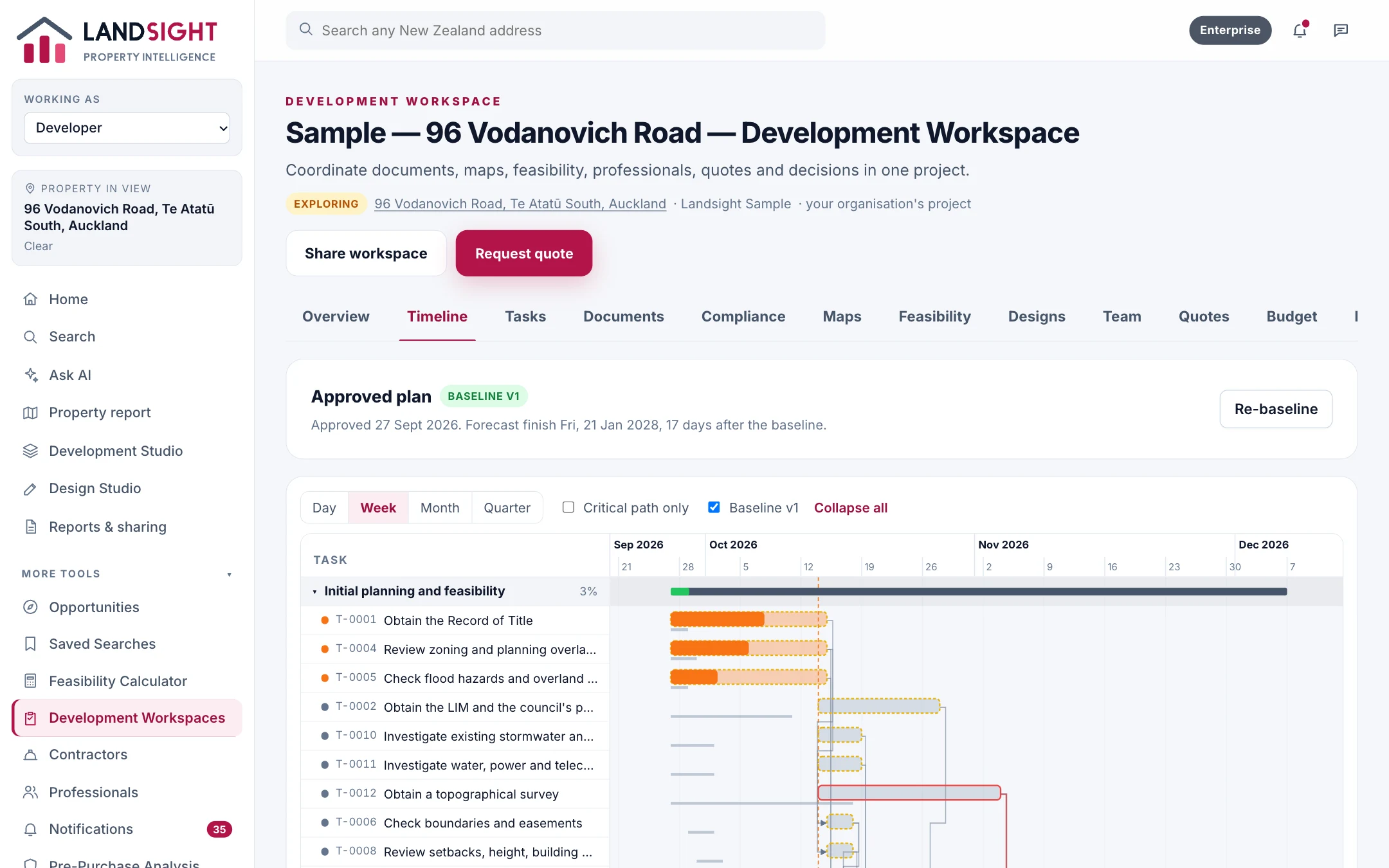Open Development Studio layers item
Image resolution: width=1389 pixels, height=868 pixels.
127,451
